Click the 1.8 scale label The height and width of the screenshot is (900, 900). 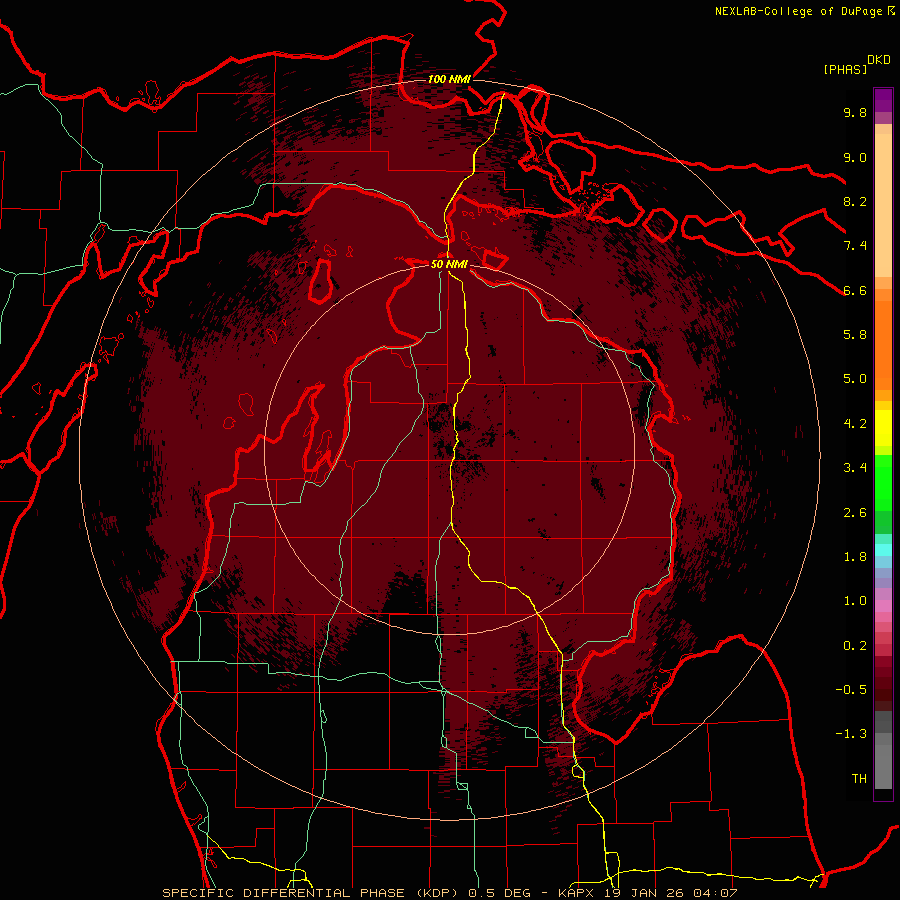point(855,557)
